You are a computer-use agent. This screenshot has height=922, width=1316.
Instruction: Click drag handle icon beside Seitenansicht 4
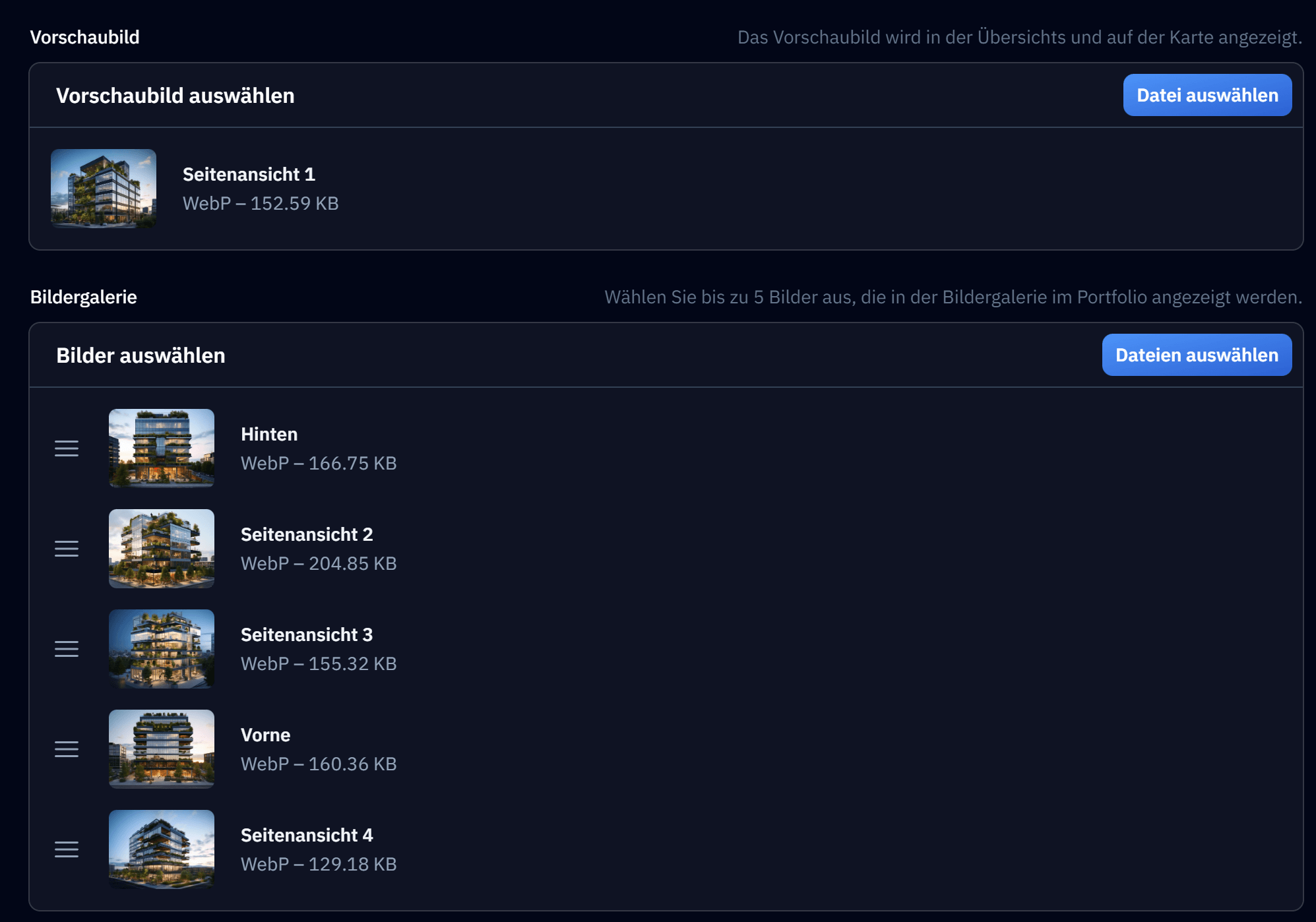67,849
